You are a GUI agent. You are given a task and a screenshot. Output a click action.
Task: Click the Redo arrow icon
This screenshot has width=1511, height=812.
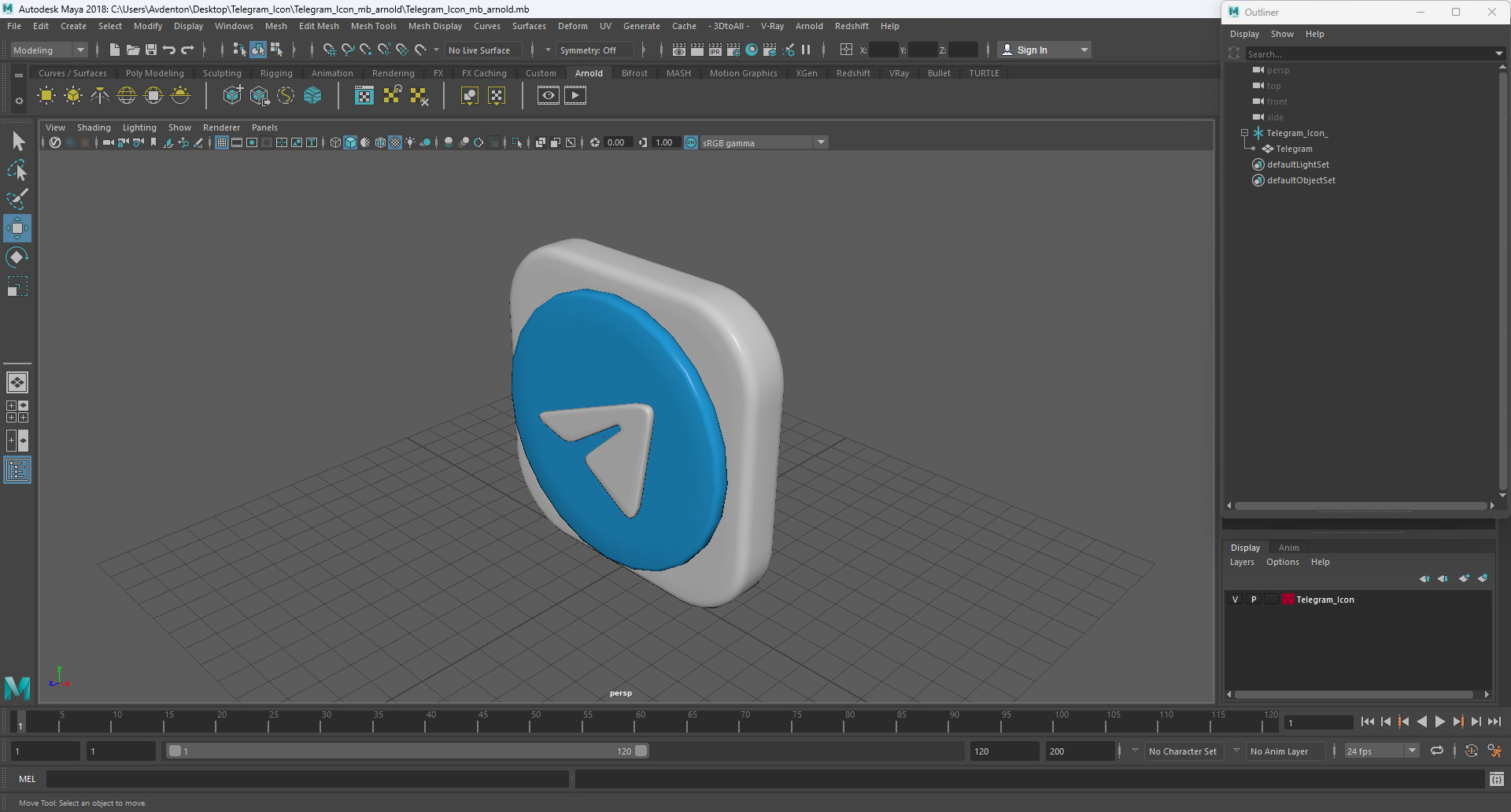pos(187,50)
